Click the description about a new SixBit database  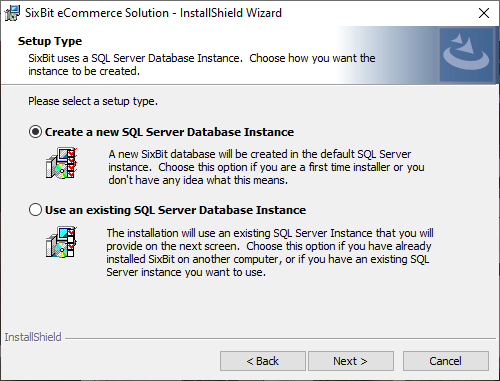[x=266, y=167]
